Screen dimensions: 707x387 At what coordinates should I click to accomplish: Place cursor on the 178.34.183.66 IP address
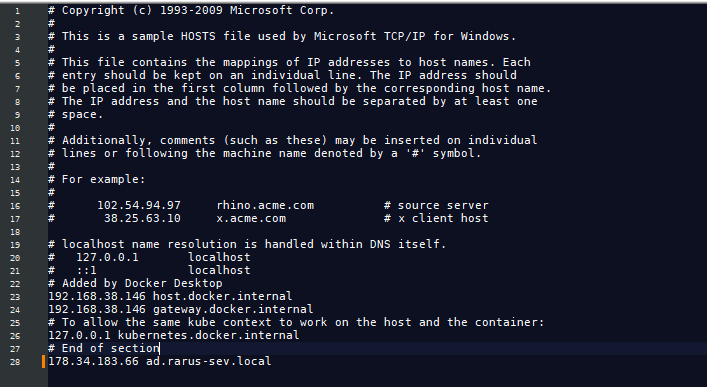click(x=93, y=361)
